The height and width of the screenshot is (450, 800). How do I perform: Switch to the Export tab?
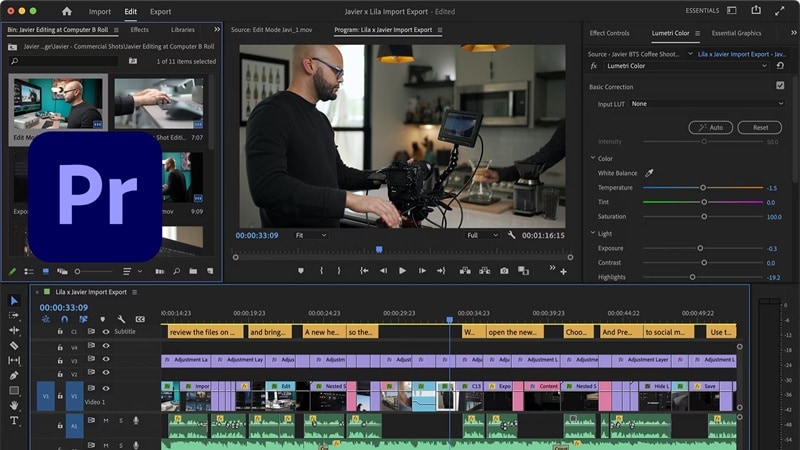tap(160, 12)
